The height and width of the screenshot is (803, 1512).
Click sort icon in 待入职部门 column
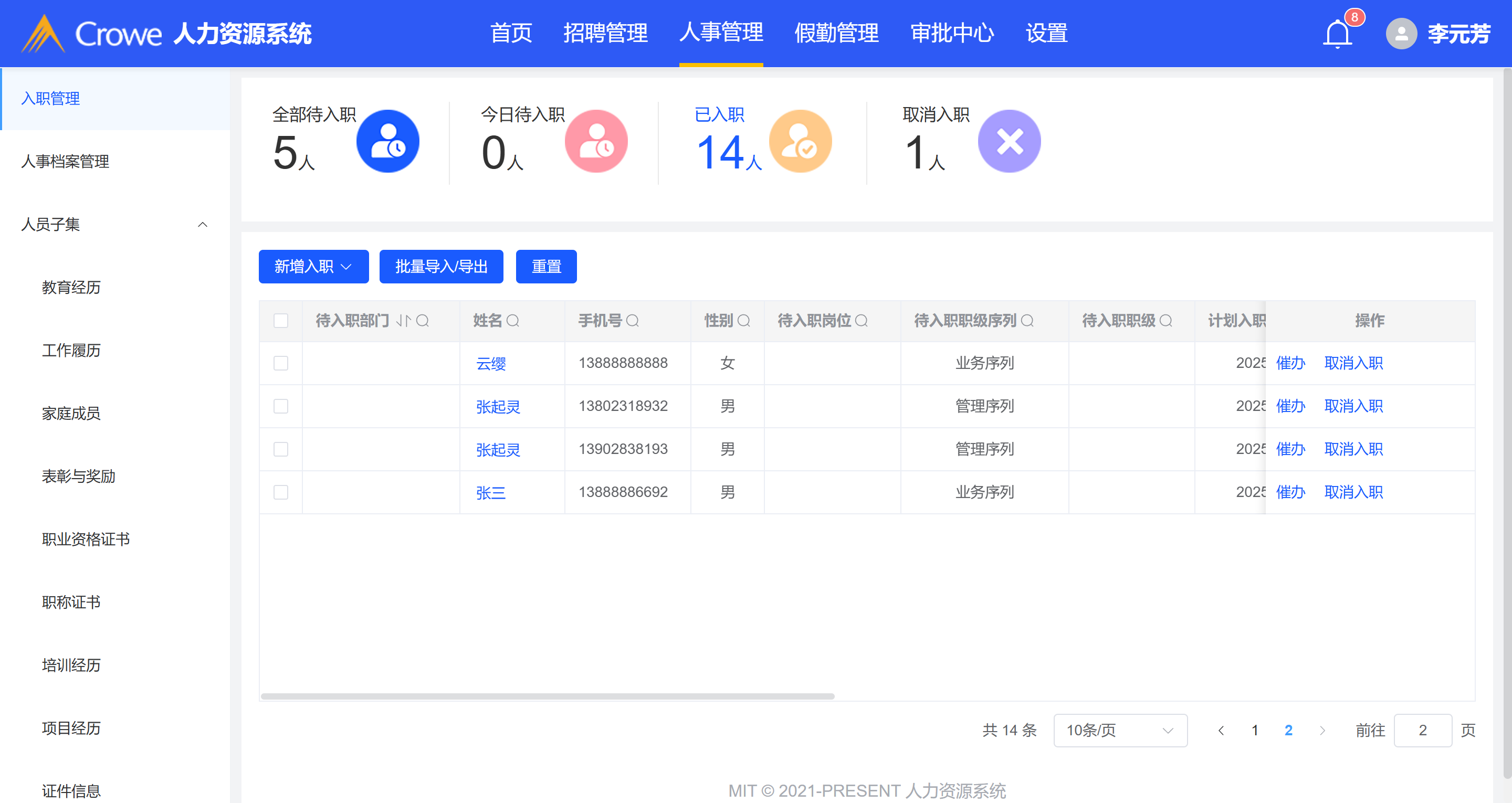(x=403, y=321)
